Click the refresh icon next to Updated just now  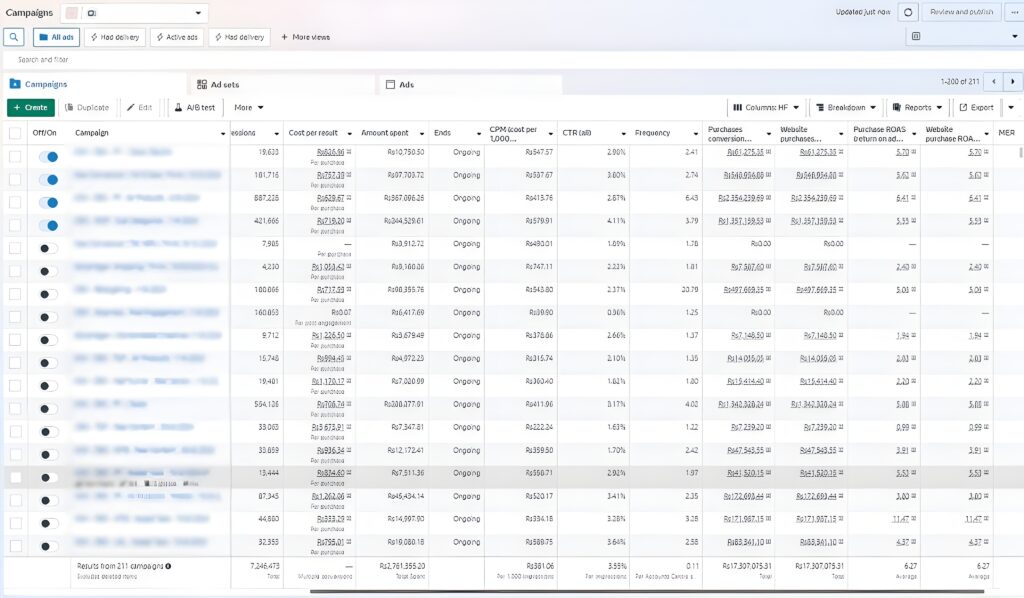pos(908,12)
